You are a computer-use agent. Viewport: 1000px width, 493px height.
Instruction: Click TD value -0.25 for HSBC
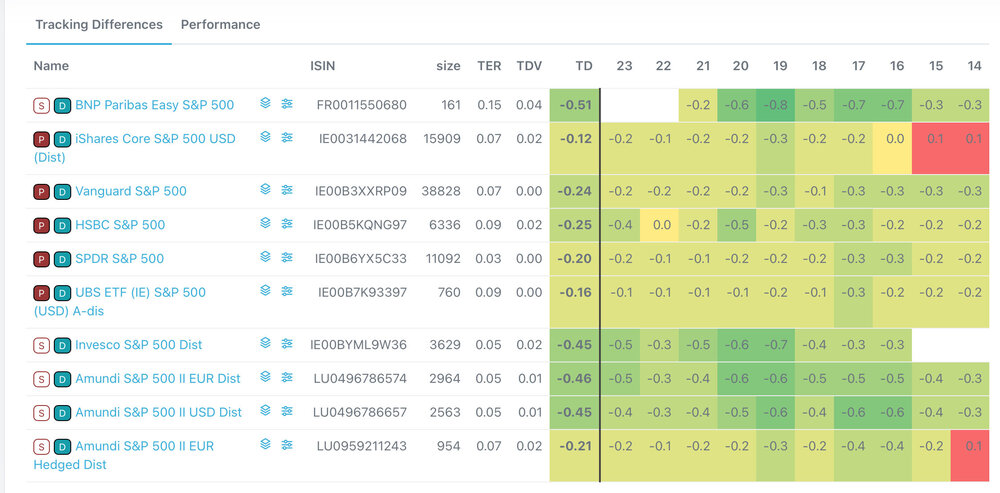(575, 225)
